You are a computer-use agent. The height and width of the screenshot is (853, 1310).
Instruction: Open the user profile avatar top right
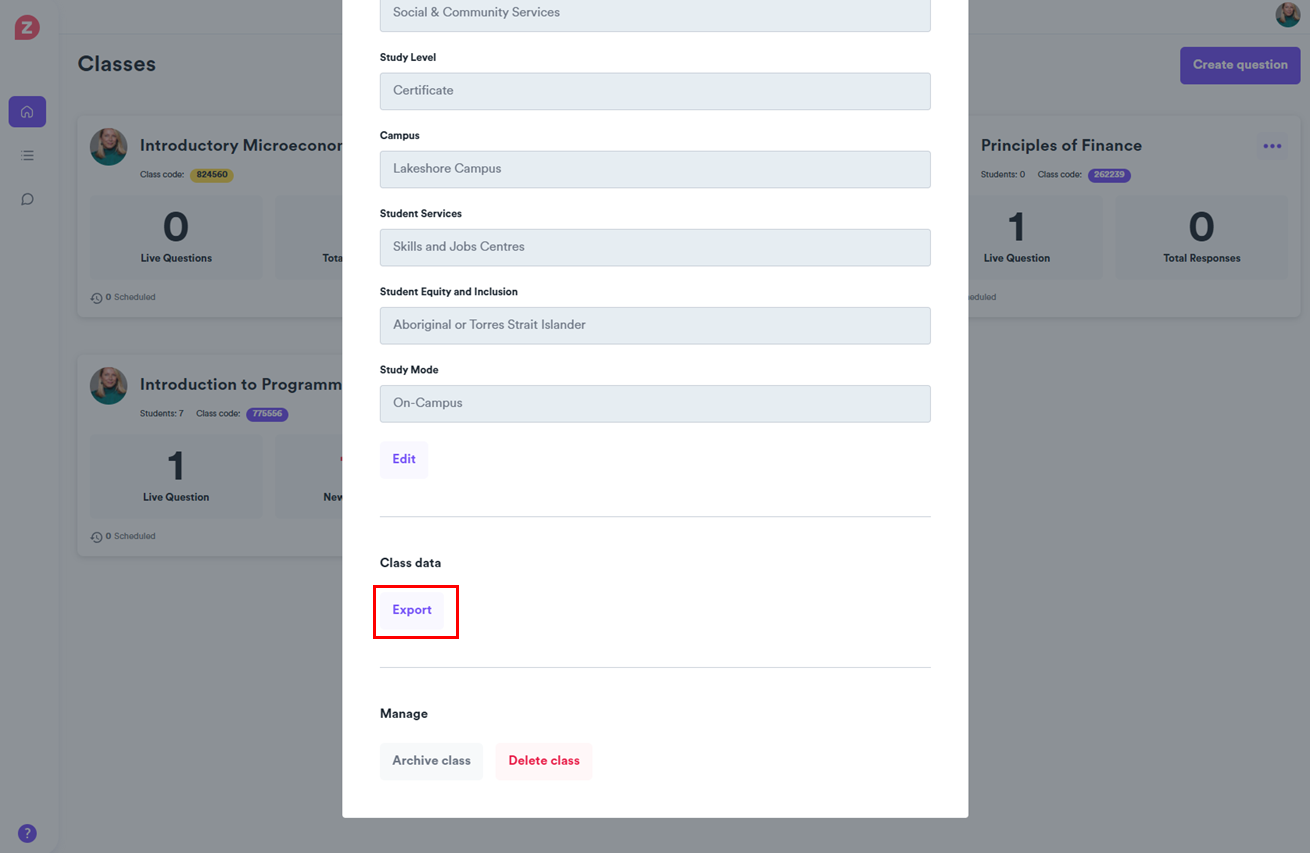1287,14
